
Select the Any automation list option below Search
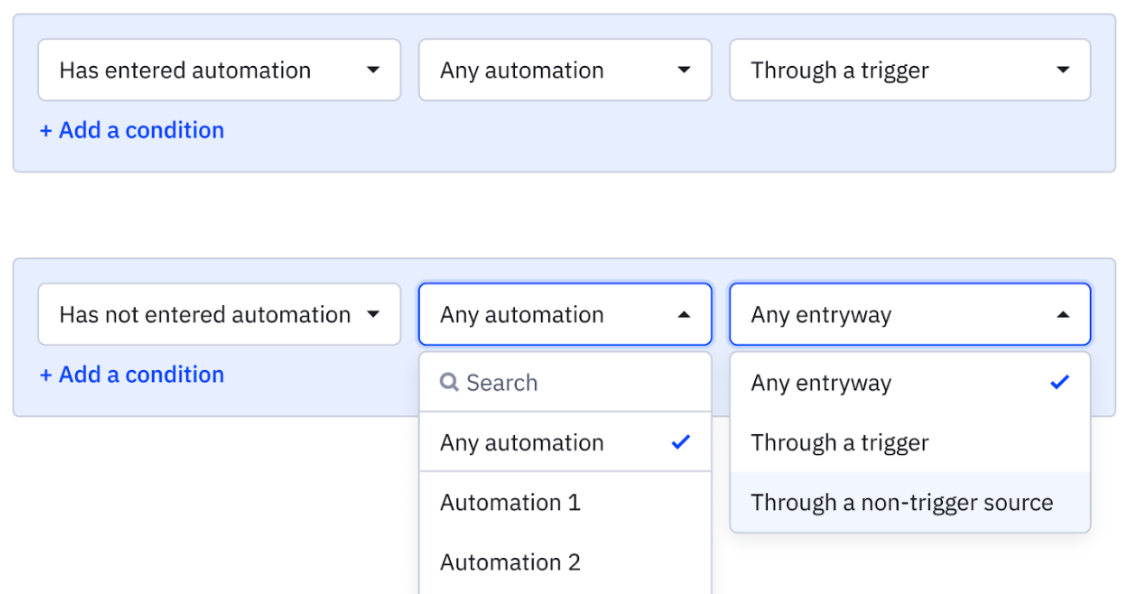(x=565, y=442)
